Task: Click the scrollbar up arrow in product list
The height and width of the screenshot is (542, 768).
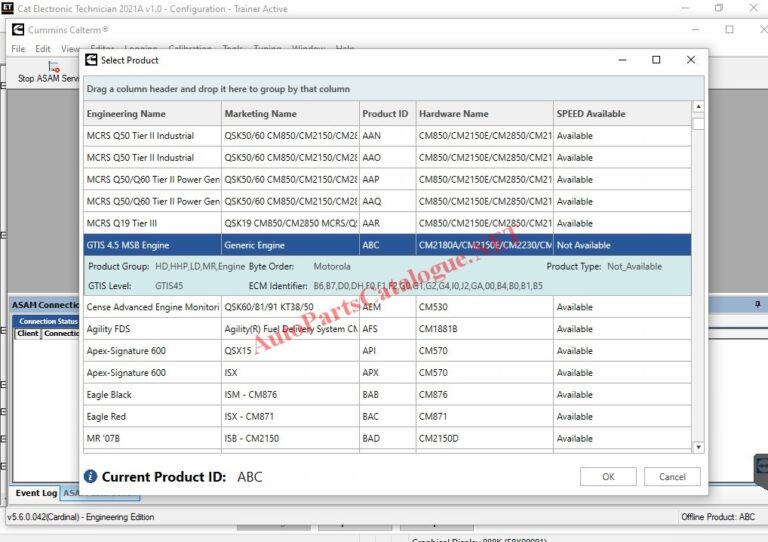Action: pyautogui.click(x=698, y=107)
